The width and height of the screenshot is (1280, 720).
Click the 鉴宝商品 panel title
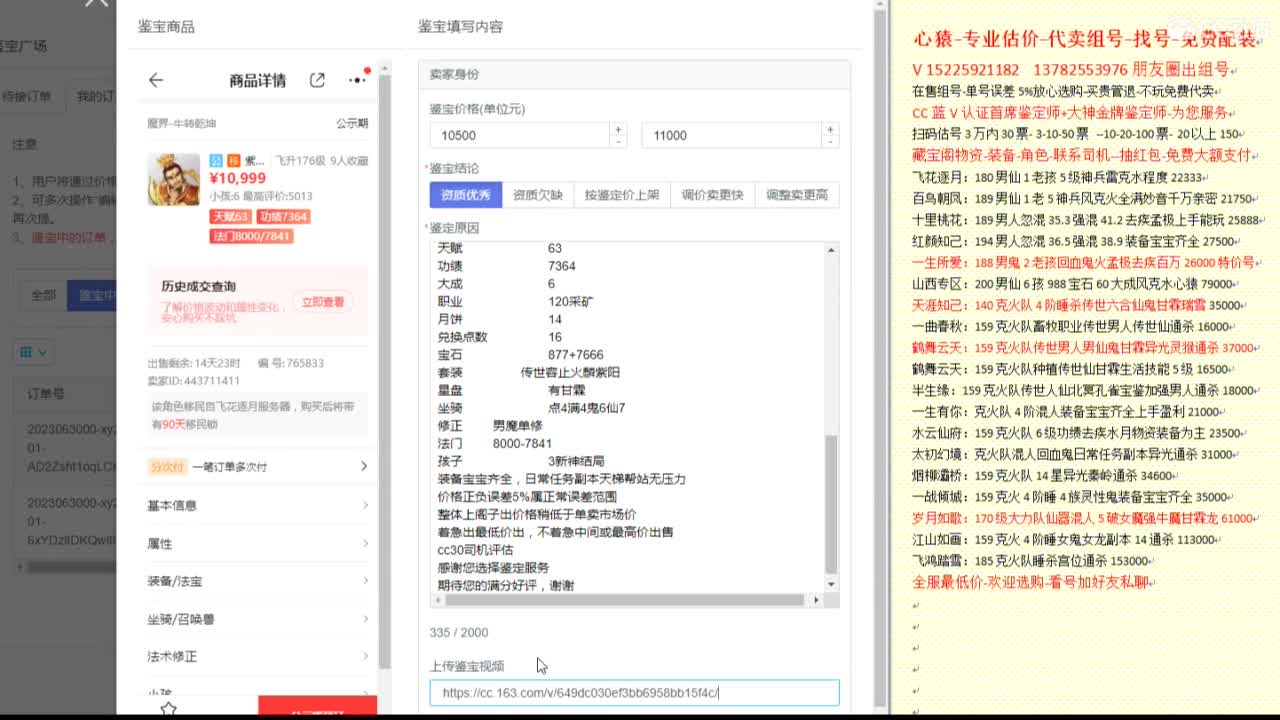click(x=166, y=27)
